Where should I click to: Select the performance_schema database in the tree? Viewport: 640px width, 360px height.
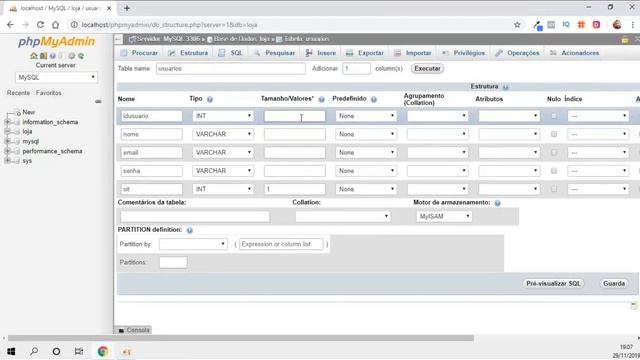pos(52,151)
